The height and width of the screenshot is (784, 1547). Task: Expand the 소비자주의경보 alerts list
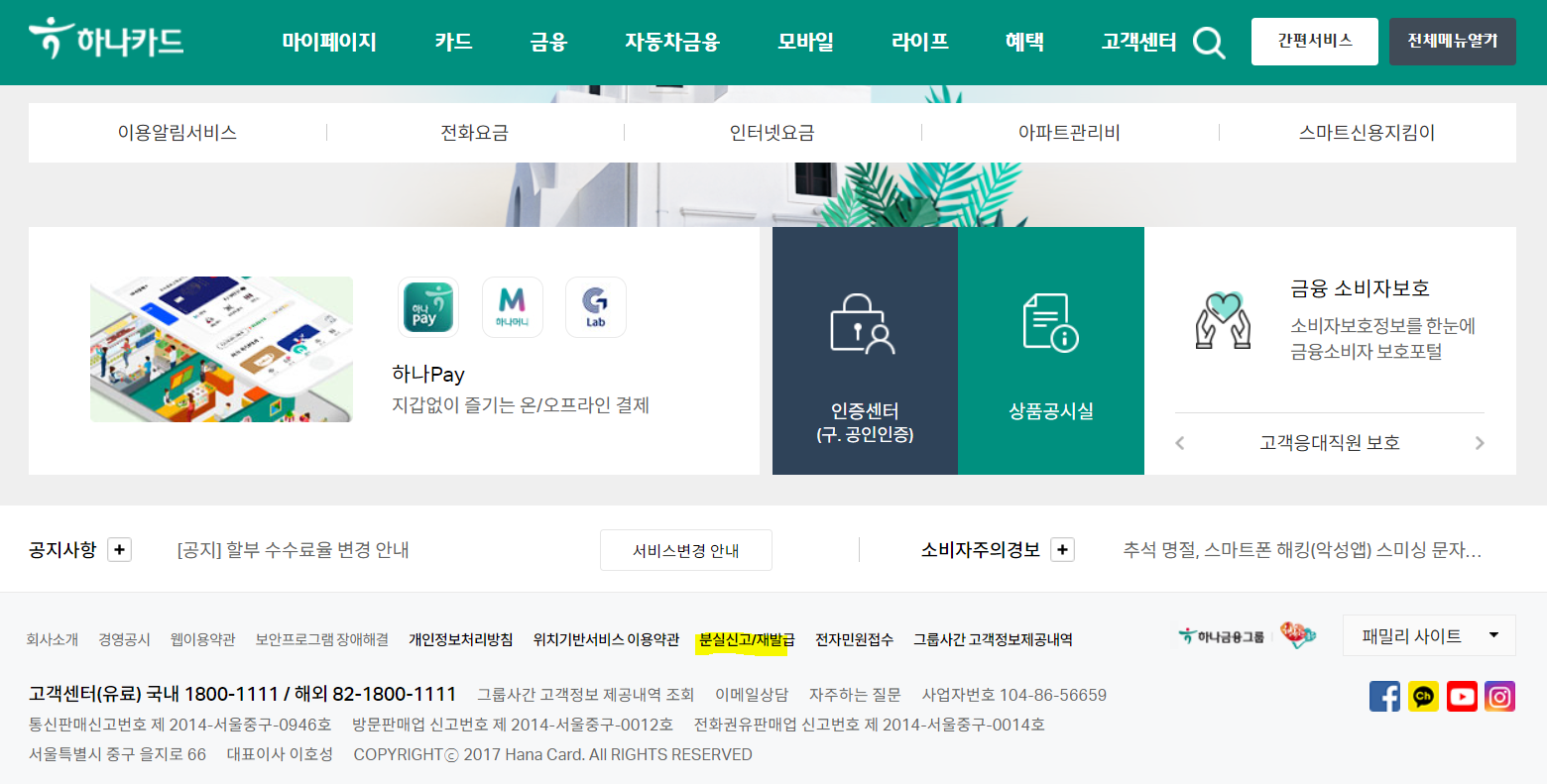pos(1061,549)
